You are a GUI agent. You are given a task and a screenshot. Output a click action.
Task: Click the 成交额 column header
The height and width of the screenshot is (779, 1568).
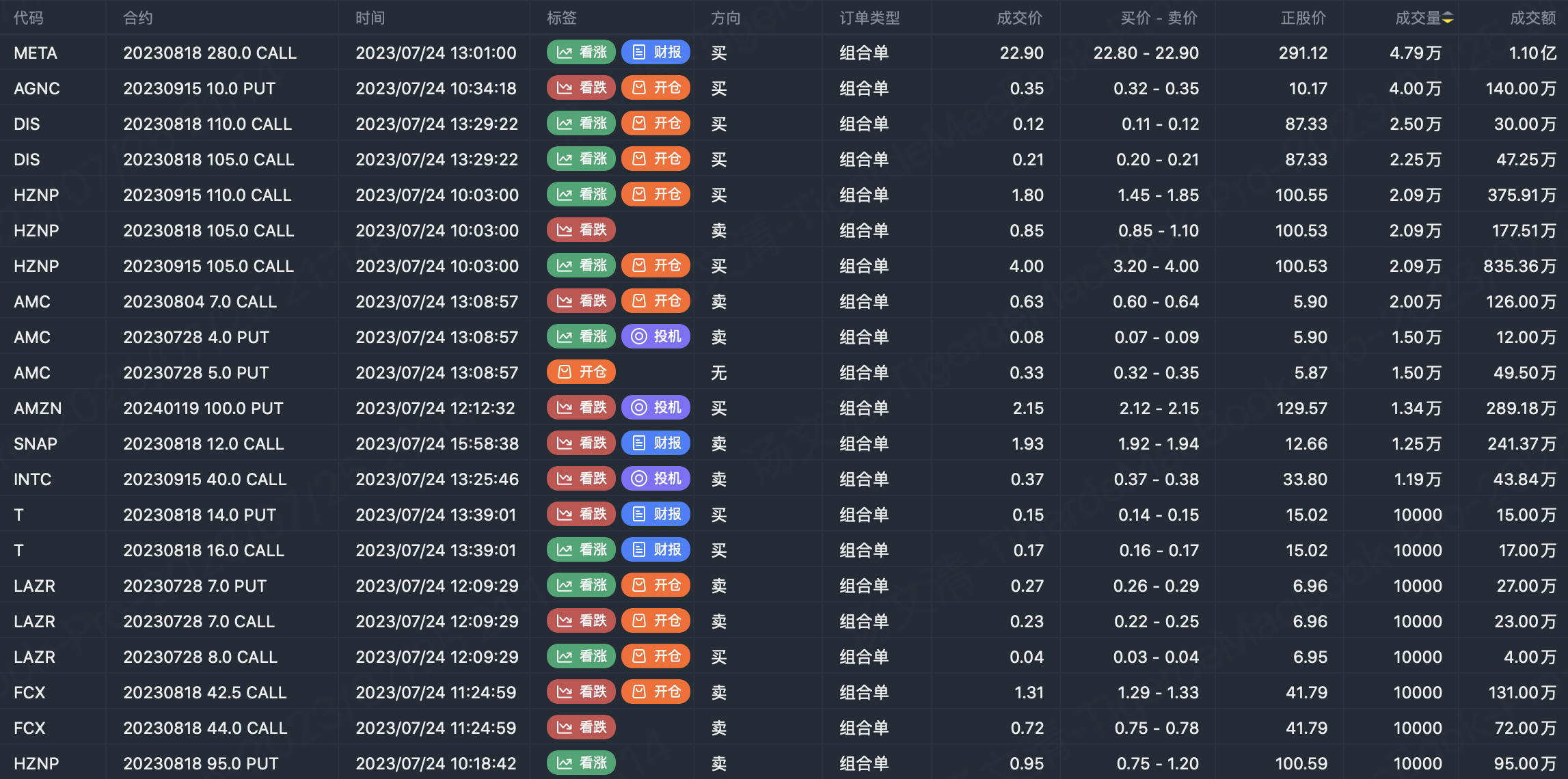(x=1532, y=18)
